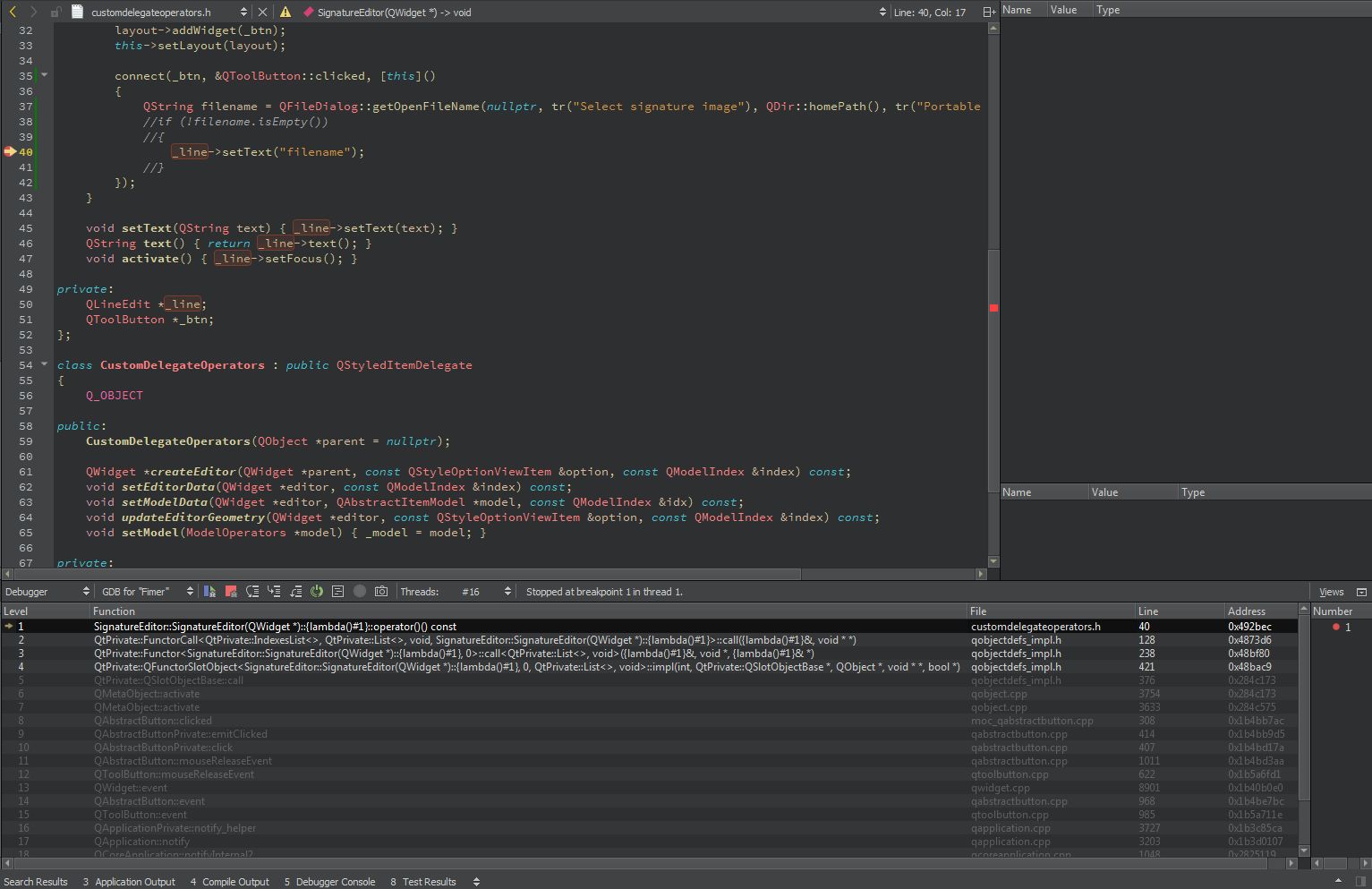Go back in navigation history
This screenshot has height=889, width=1372.
tap(13, 12)
